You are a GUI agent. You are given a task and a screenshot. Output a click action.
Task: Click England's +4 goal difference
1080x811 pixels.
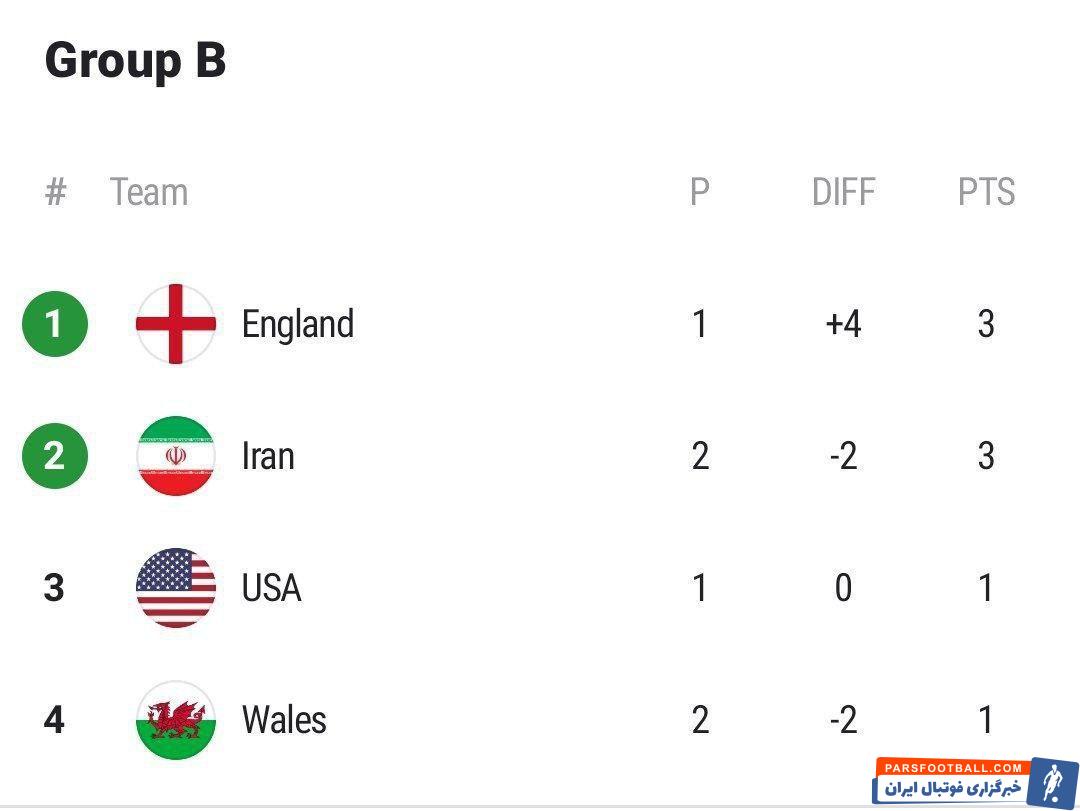click(843, 324)
